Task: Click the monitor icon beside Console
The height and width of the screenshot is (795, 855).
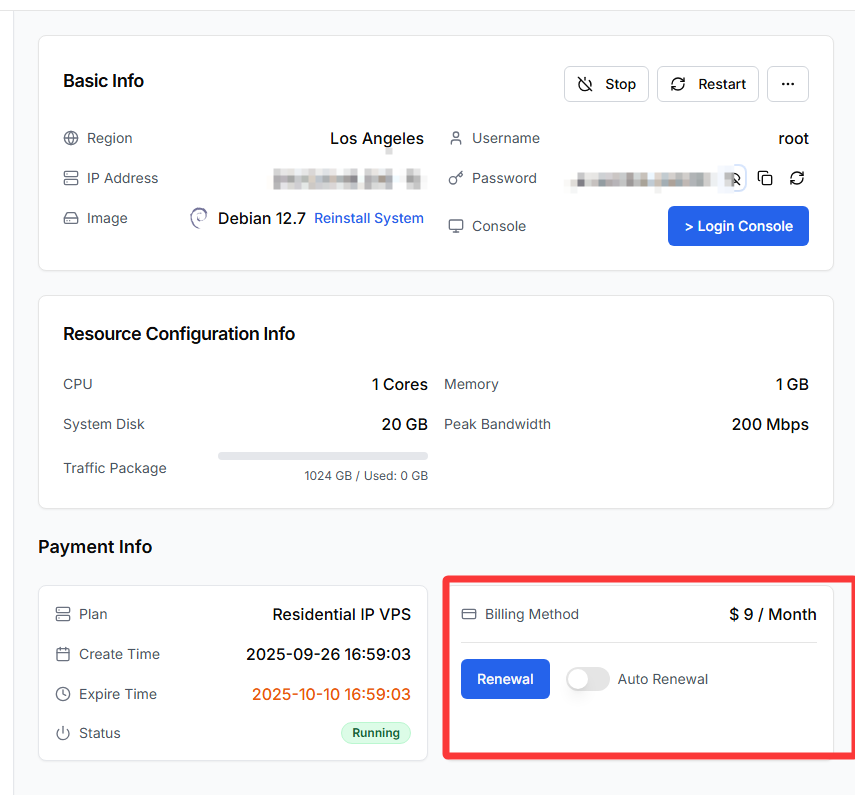Action: coord(456,226)
